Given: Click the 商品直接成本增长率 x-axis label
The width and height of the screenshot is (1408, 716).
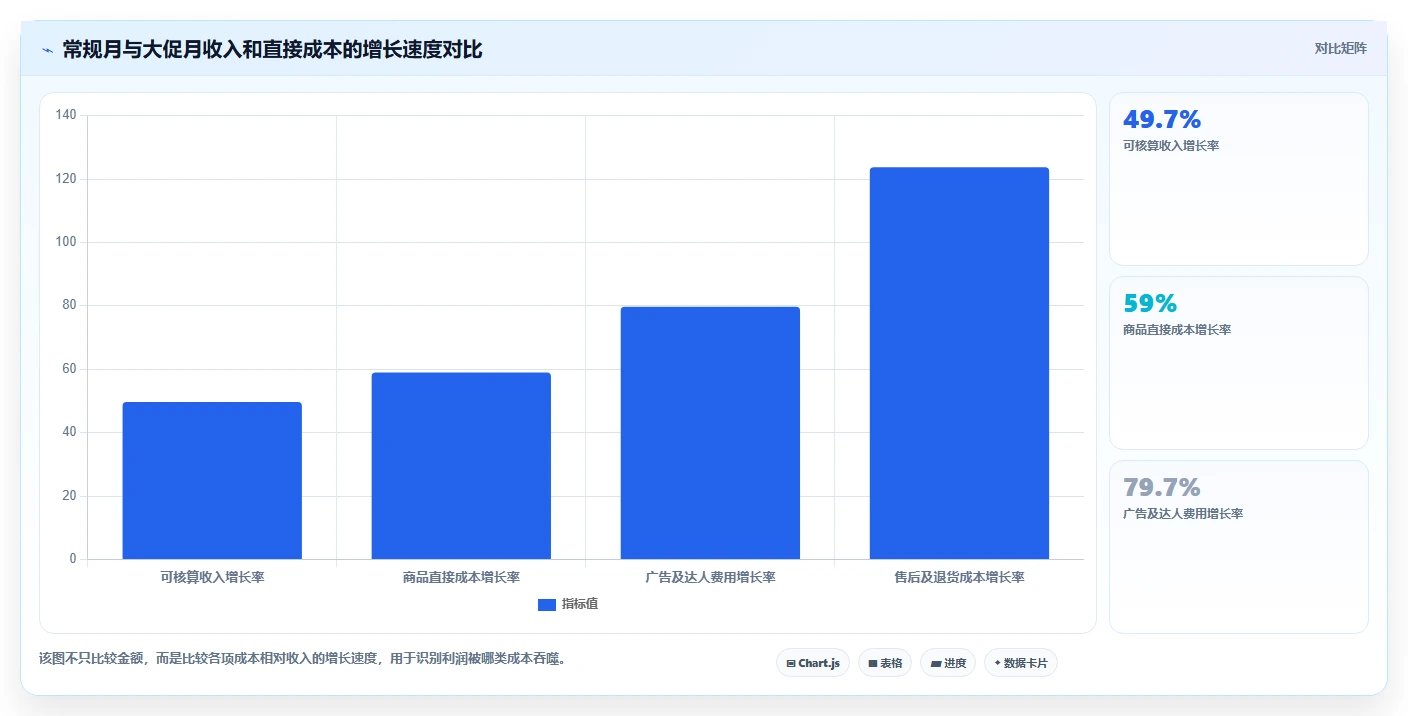Looking at the screenshot, I should 461,578.
